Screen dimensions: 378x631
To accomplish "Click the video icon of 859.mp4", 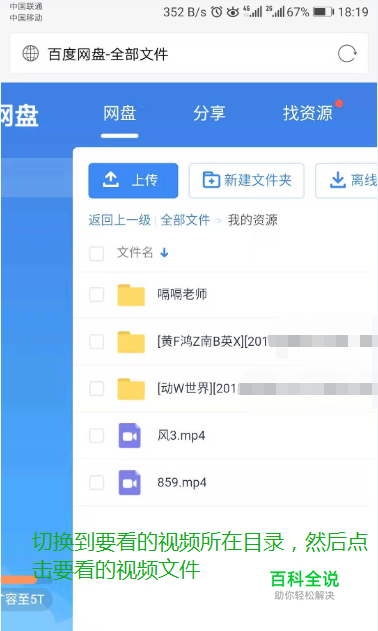I will coord(130,483).
